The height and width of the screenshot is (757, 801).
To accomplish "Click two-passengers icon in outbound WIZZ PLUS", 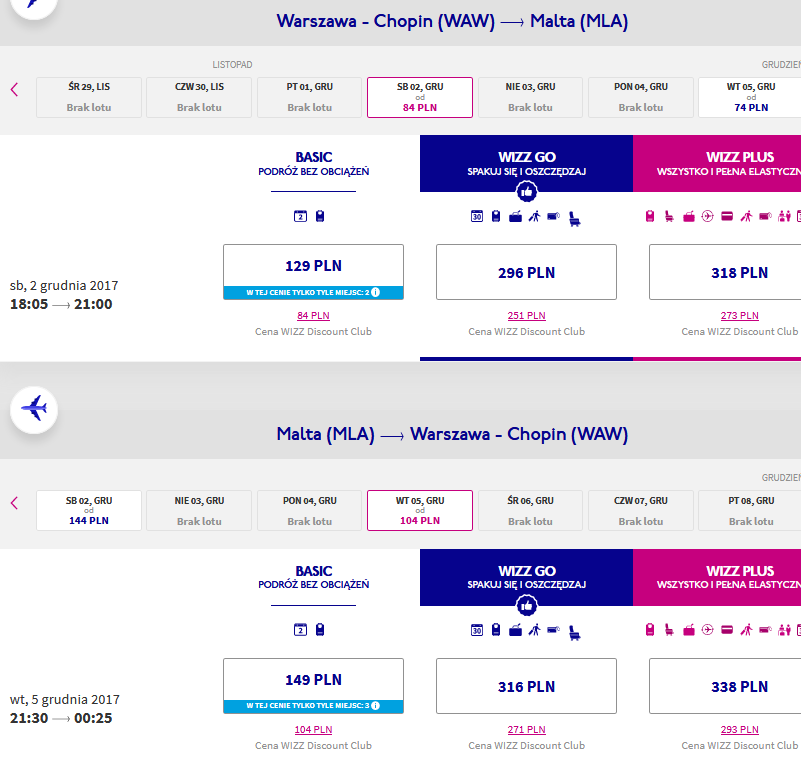I will tap(784, 217).
